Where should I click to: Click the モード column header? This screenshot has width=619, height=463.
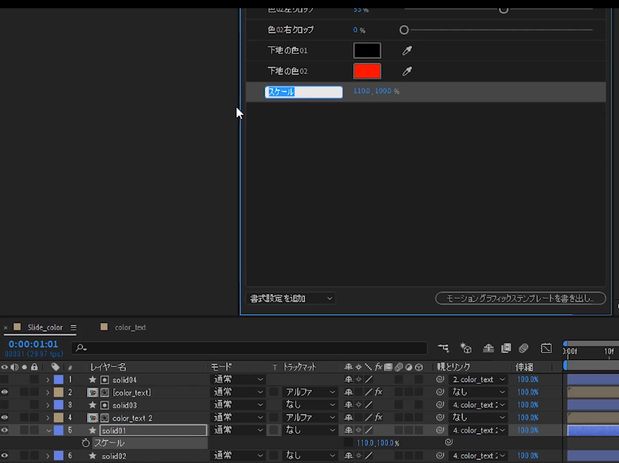(x=221, y=367)
